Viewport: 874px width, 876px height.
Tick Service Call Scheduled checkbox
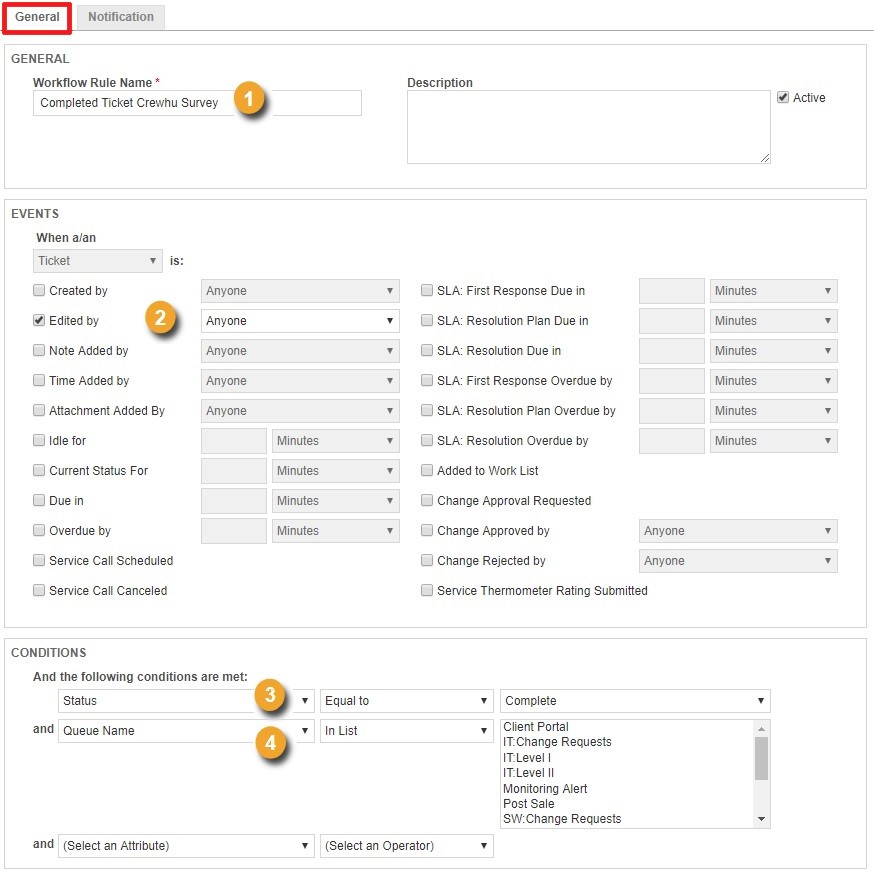39,560
